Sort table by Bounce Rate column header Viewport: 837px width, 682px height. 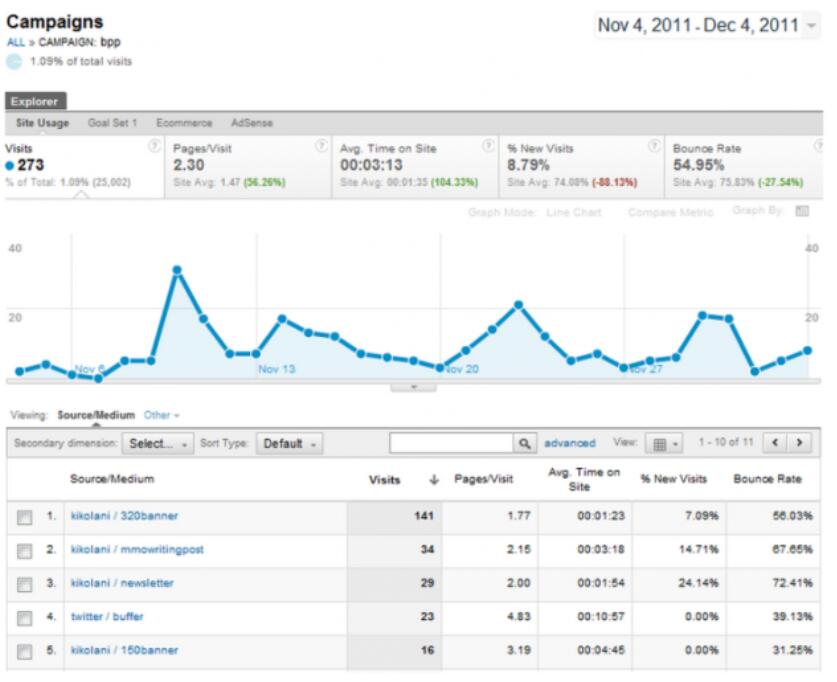click(768, 479)
